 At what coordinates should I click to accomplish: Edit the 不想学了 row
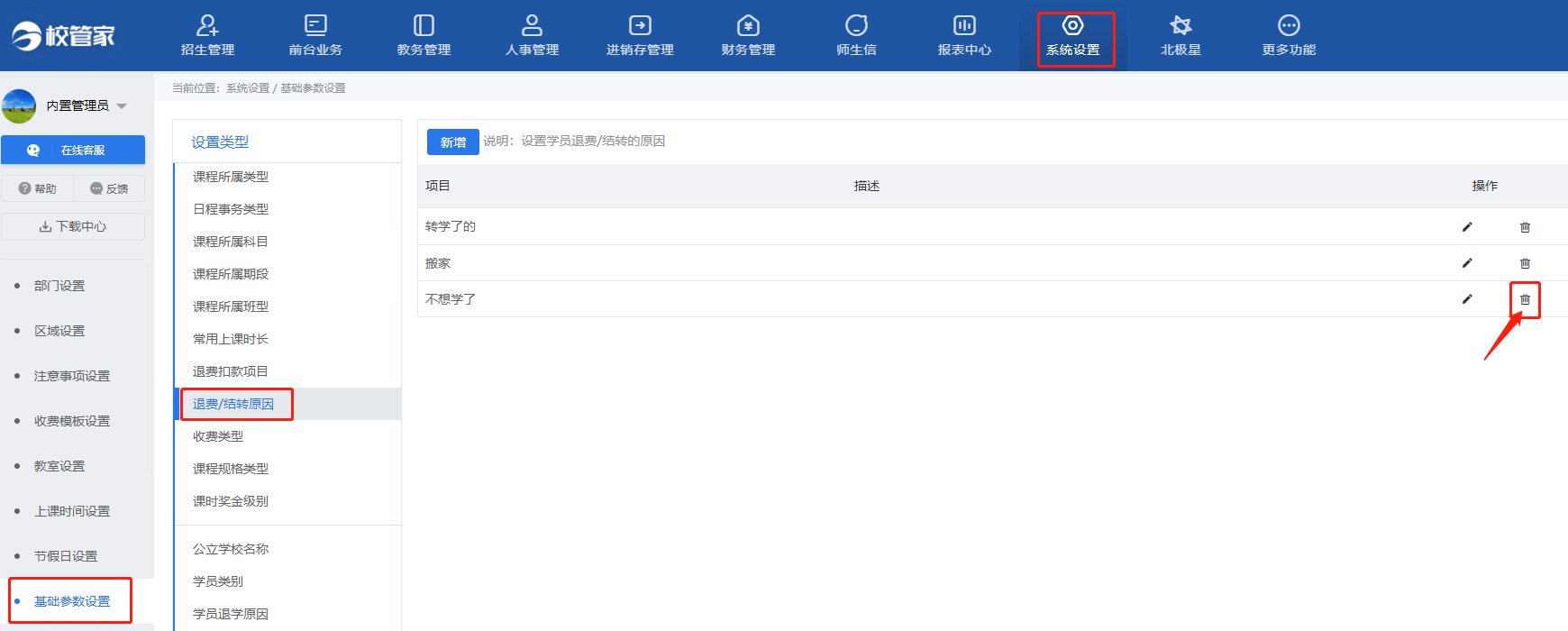[1467, 299]
